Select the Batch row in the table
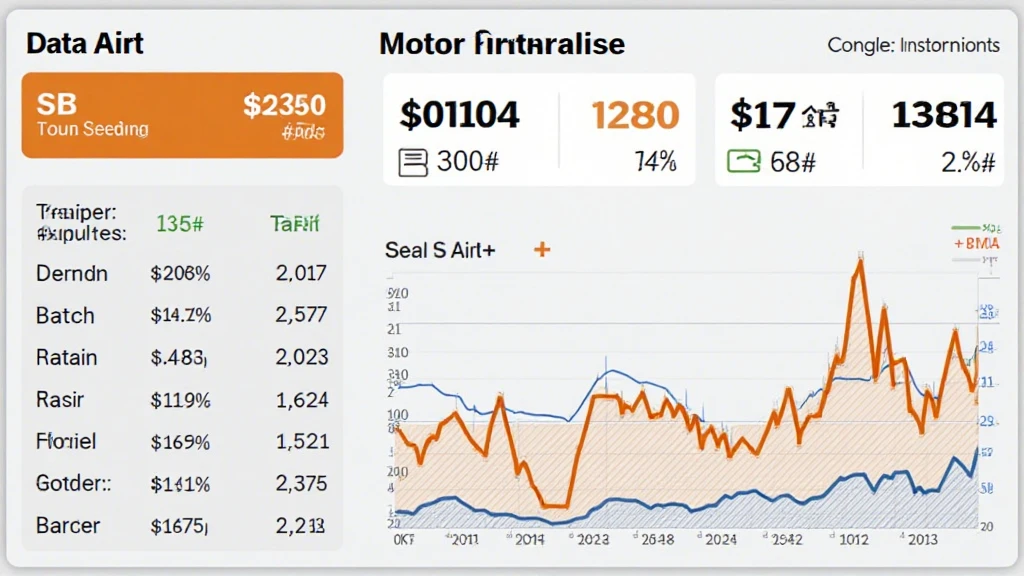 (182, 315)
